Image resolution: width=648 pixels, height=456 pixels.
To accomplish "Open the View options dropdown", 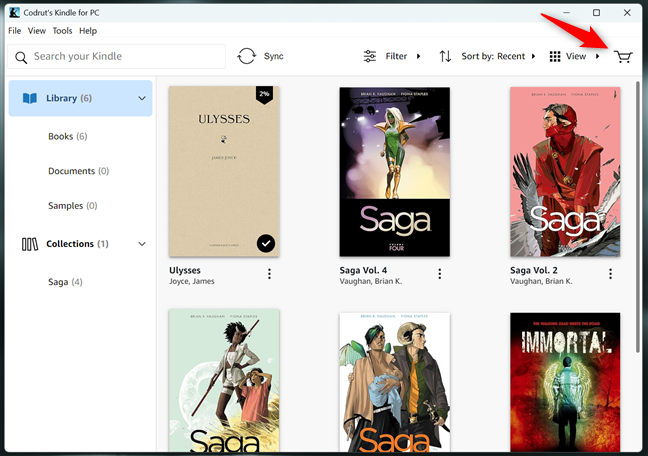I will coord(598,56).
